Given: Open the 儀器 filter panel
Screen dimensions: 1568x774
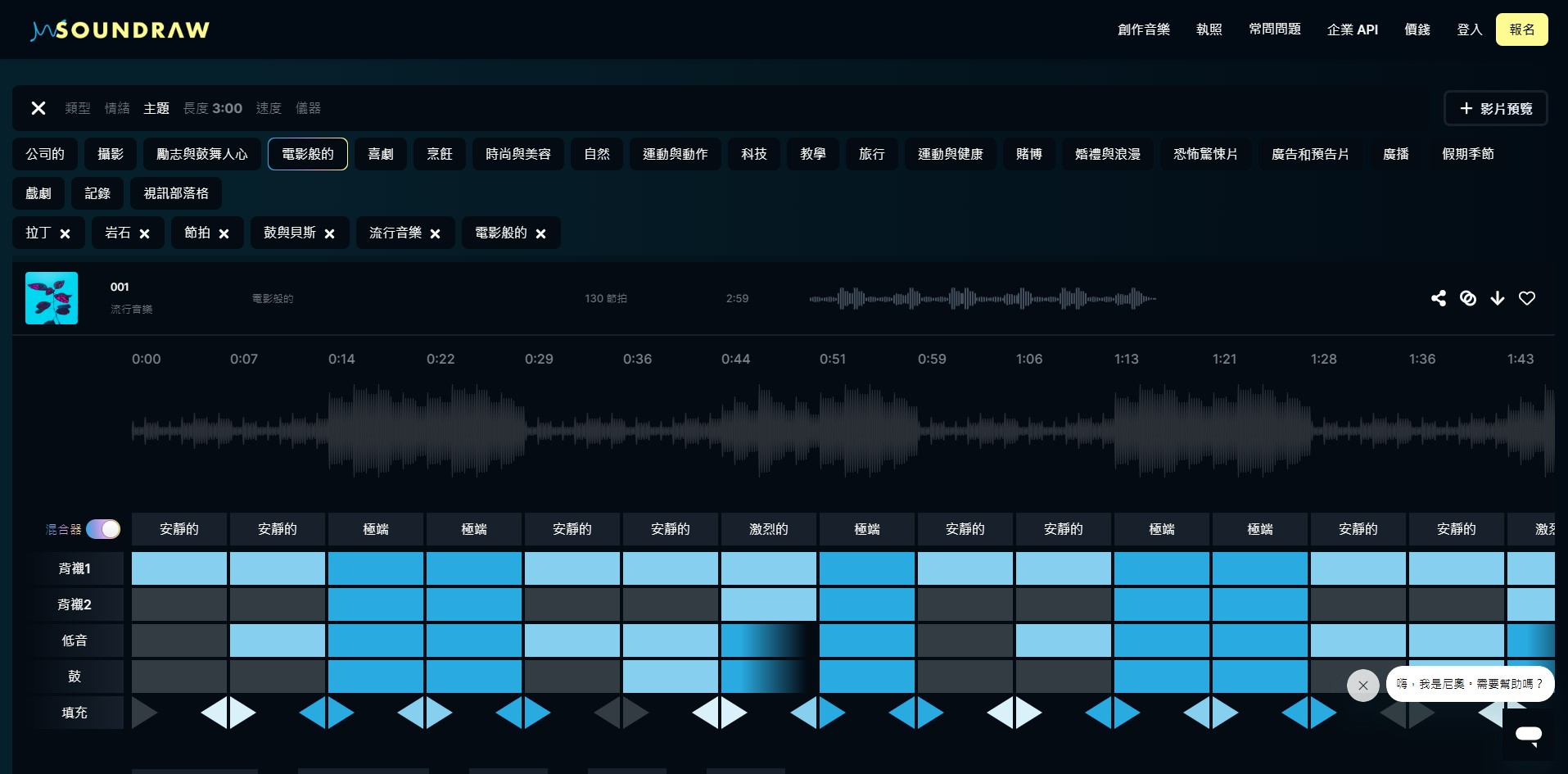Looking at the screenshot, I should pos(310,107).
